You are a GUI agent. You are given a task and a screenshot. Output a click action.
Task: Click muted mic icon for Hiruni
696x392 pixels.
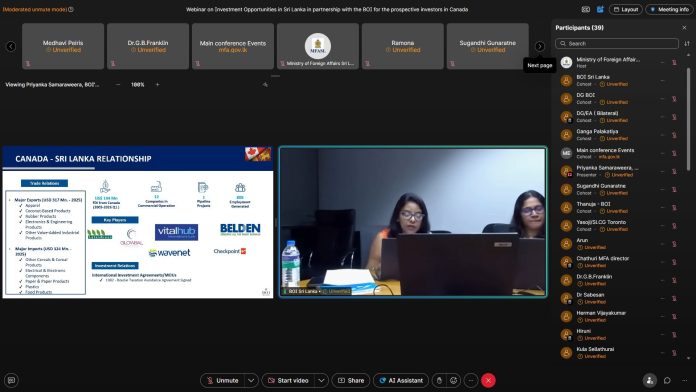point(674,335)
